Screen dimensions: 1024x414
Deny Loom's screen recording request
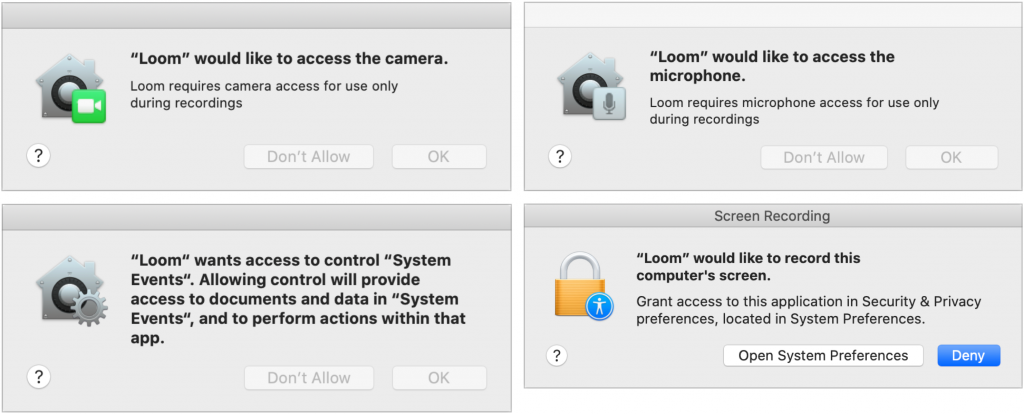pos(968,356)
